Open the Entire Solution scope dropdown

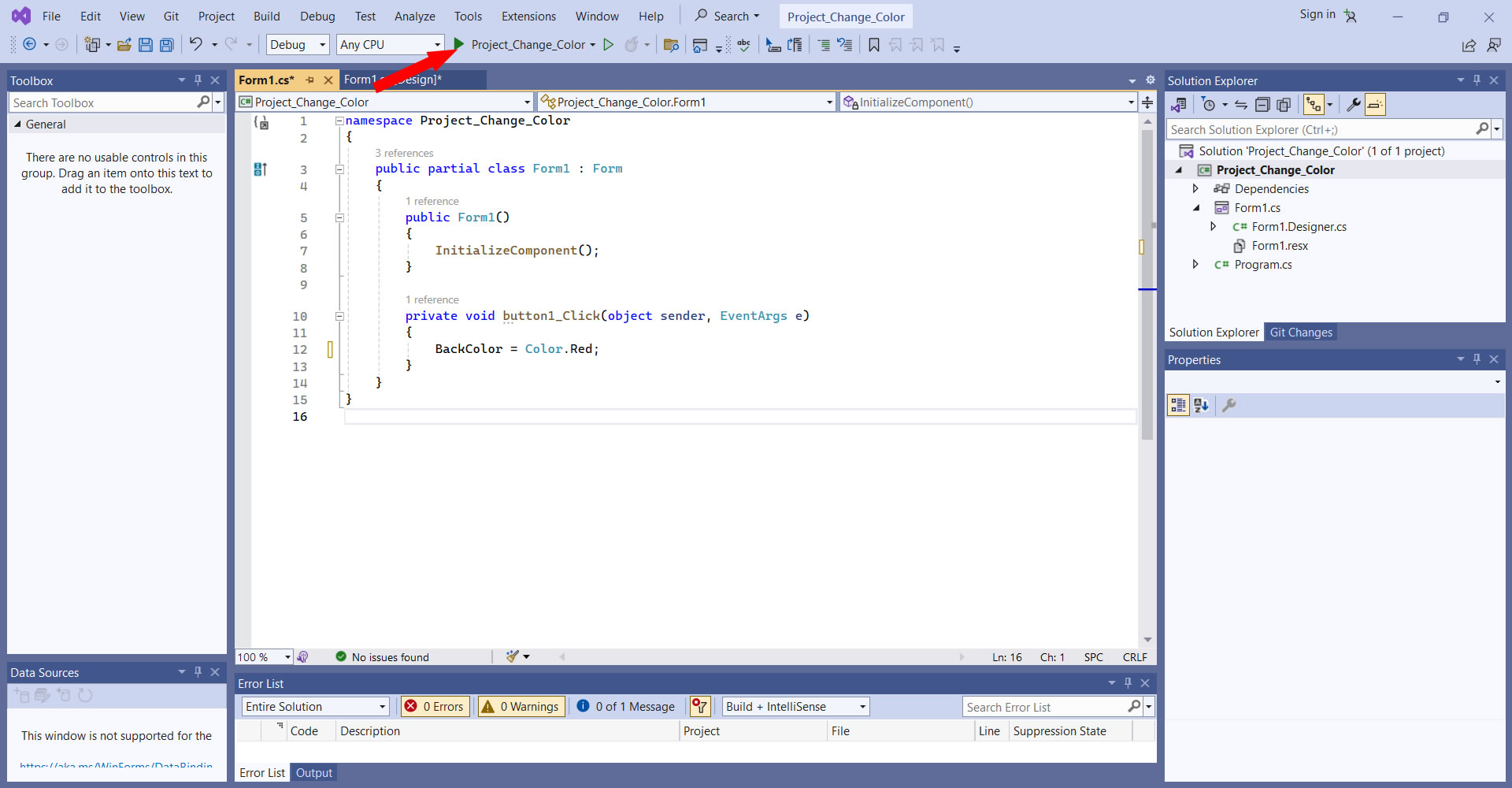[x=315, y=707]
